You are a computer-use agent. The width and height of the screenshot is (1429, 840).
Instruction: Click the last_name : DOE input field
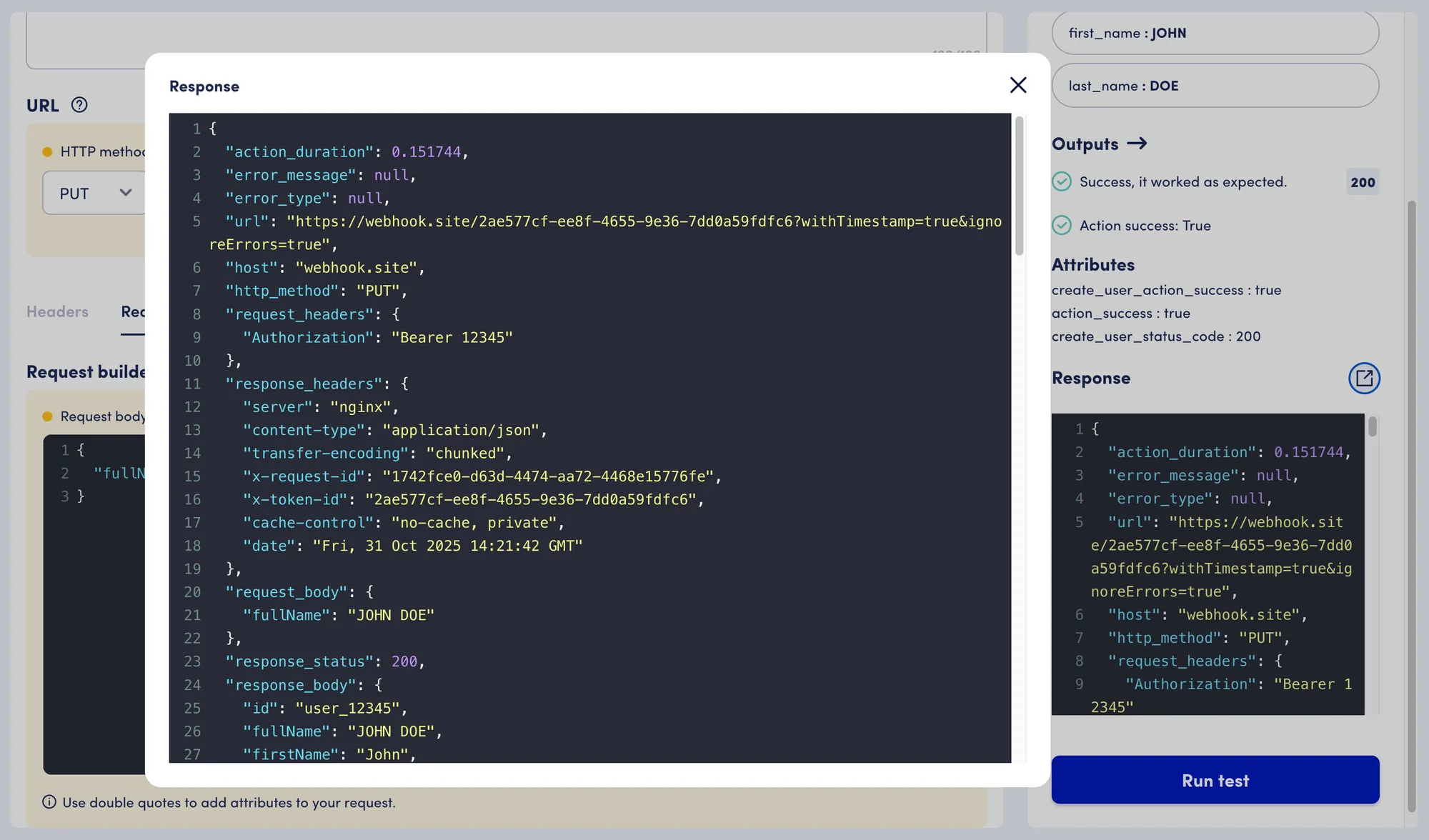(x=1215, y=86)
